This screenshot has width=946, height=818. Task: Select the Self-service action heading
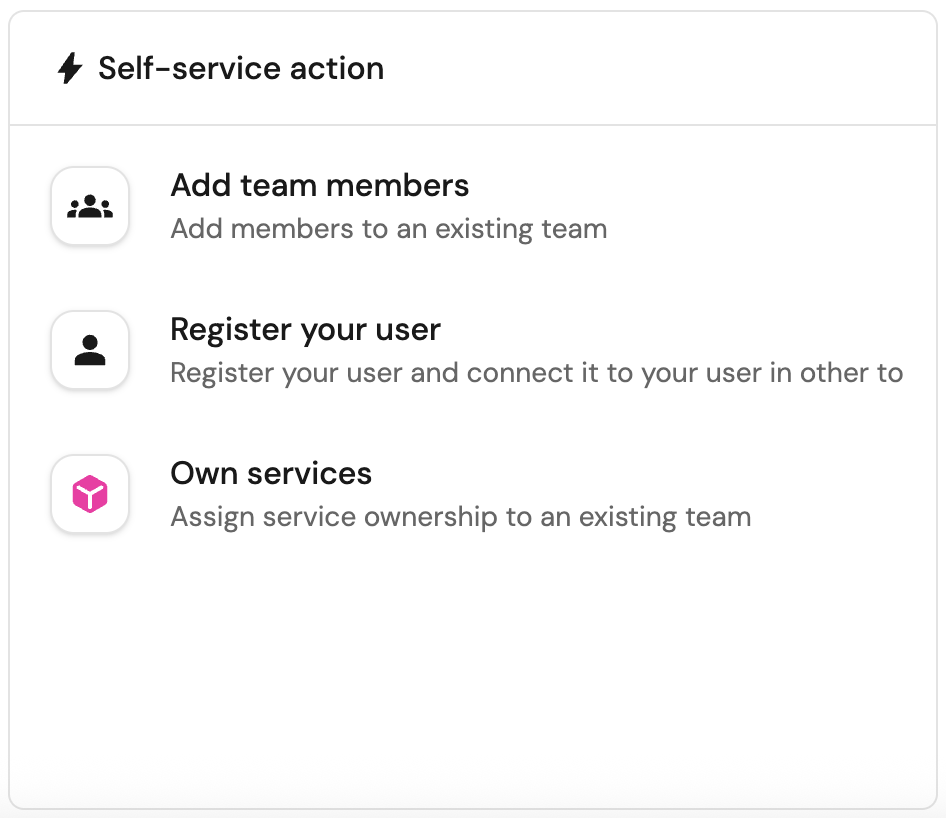coord(240,69)
